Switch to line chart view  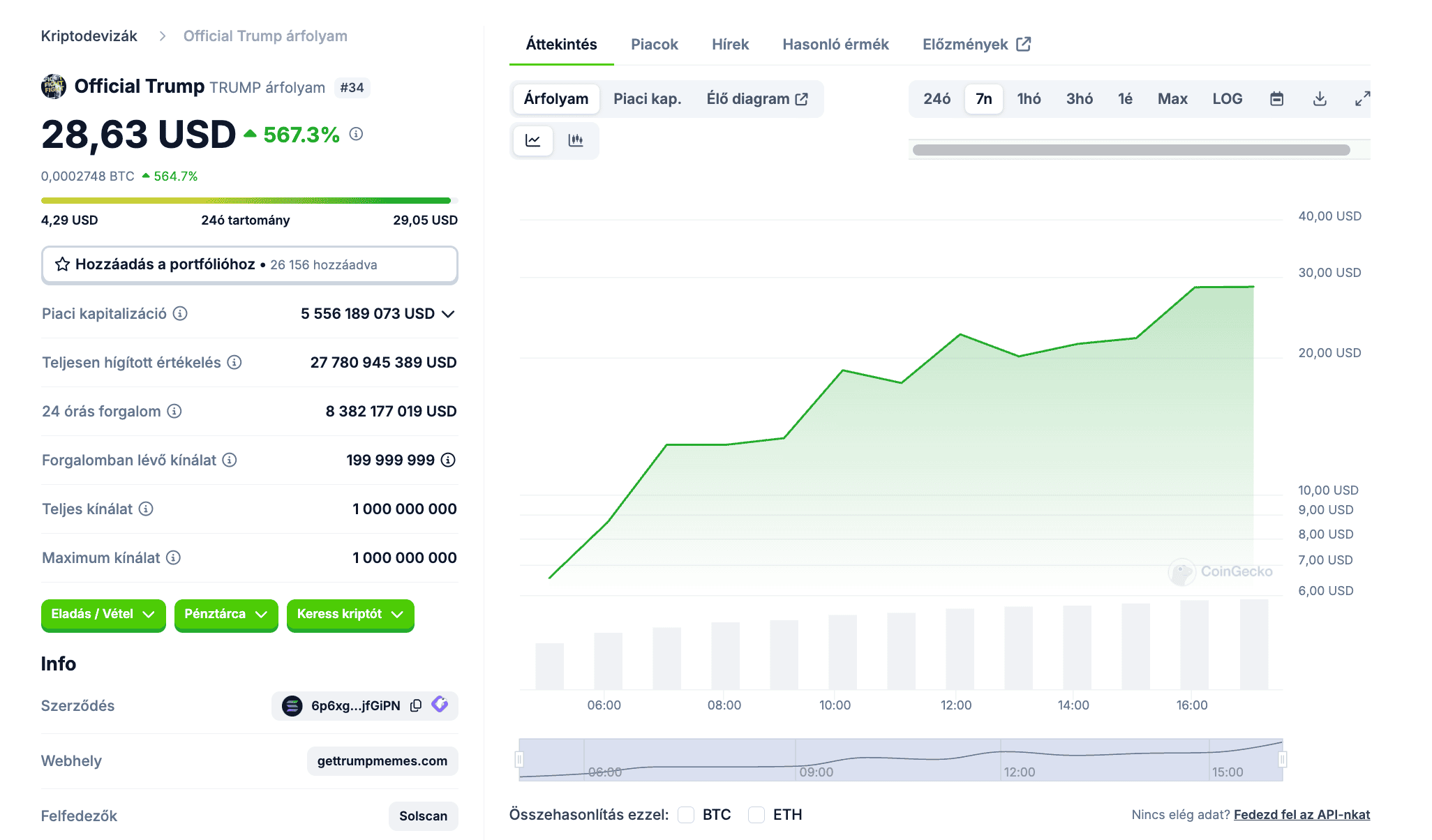pyautogui.click(x=533, y=140)
